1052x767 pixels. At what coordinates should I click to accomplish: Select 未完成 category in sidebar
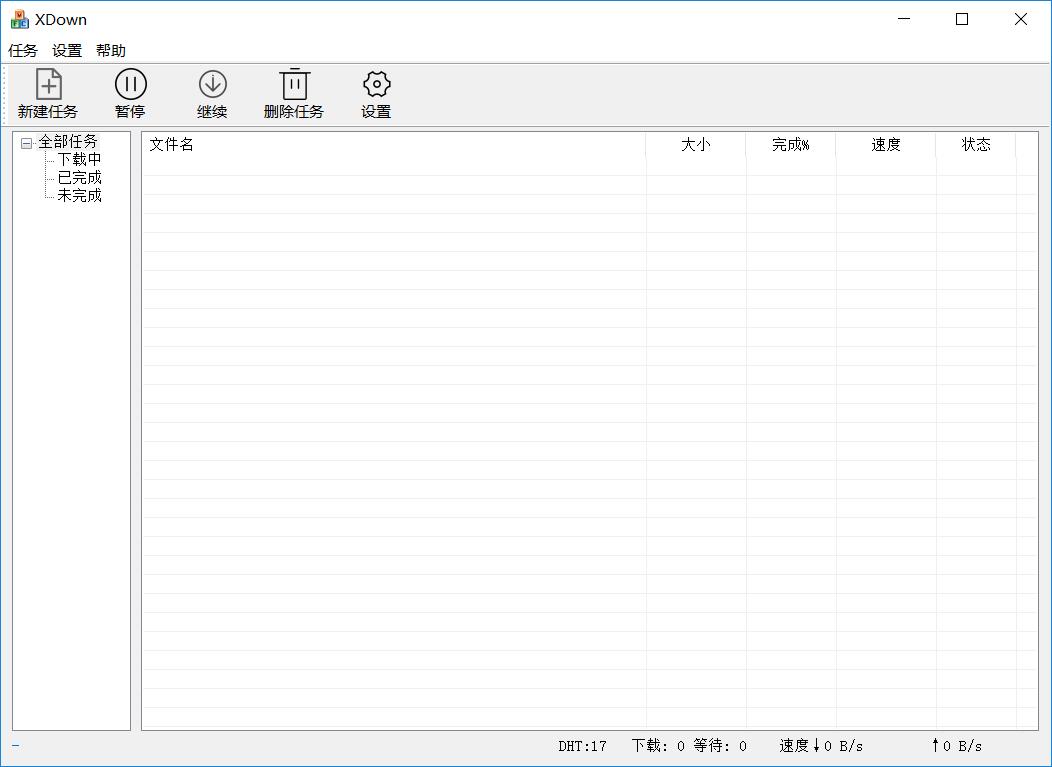click(x=79, y=195)
